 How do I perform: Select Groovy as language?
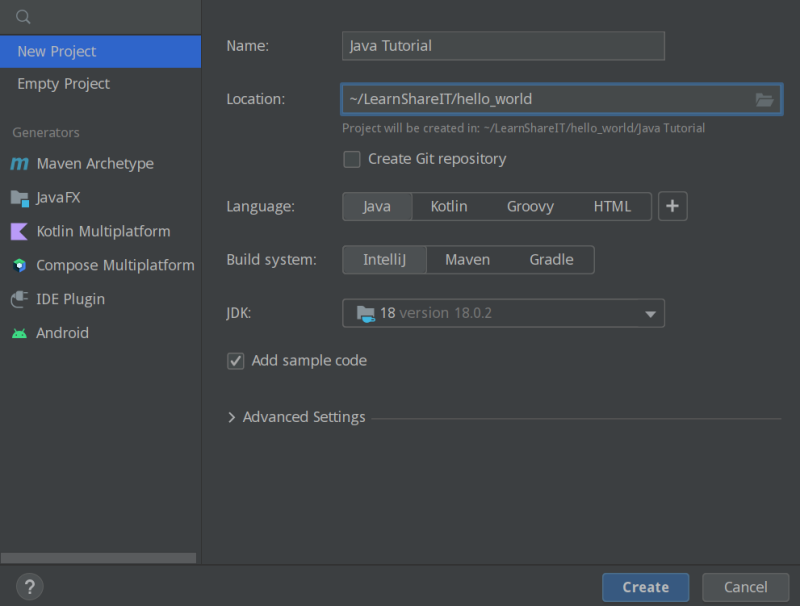pos(530,207)
